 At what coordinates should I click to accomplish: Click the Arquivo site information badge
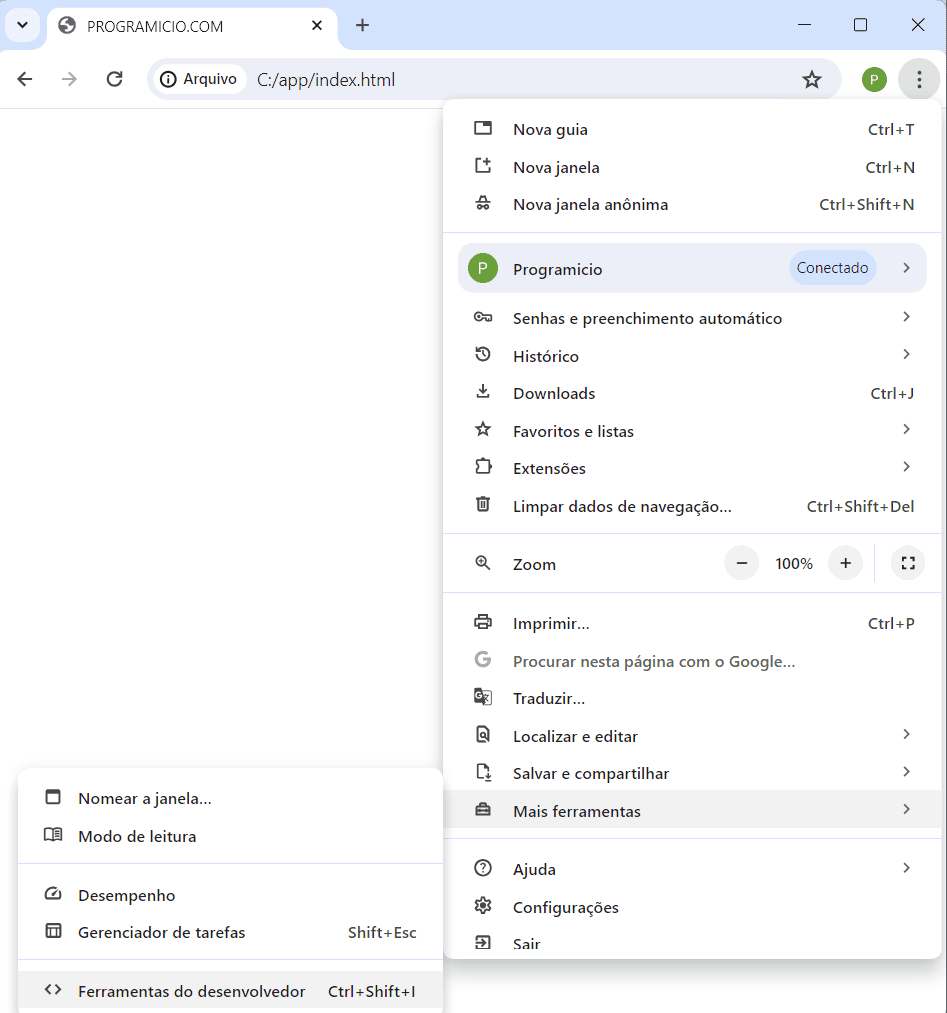(198, 79)
